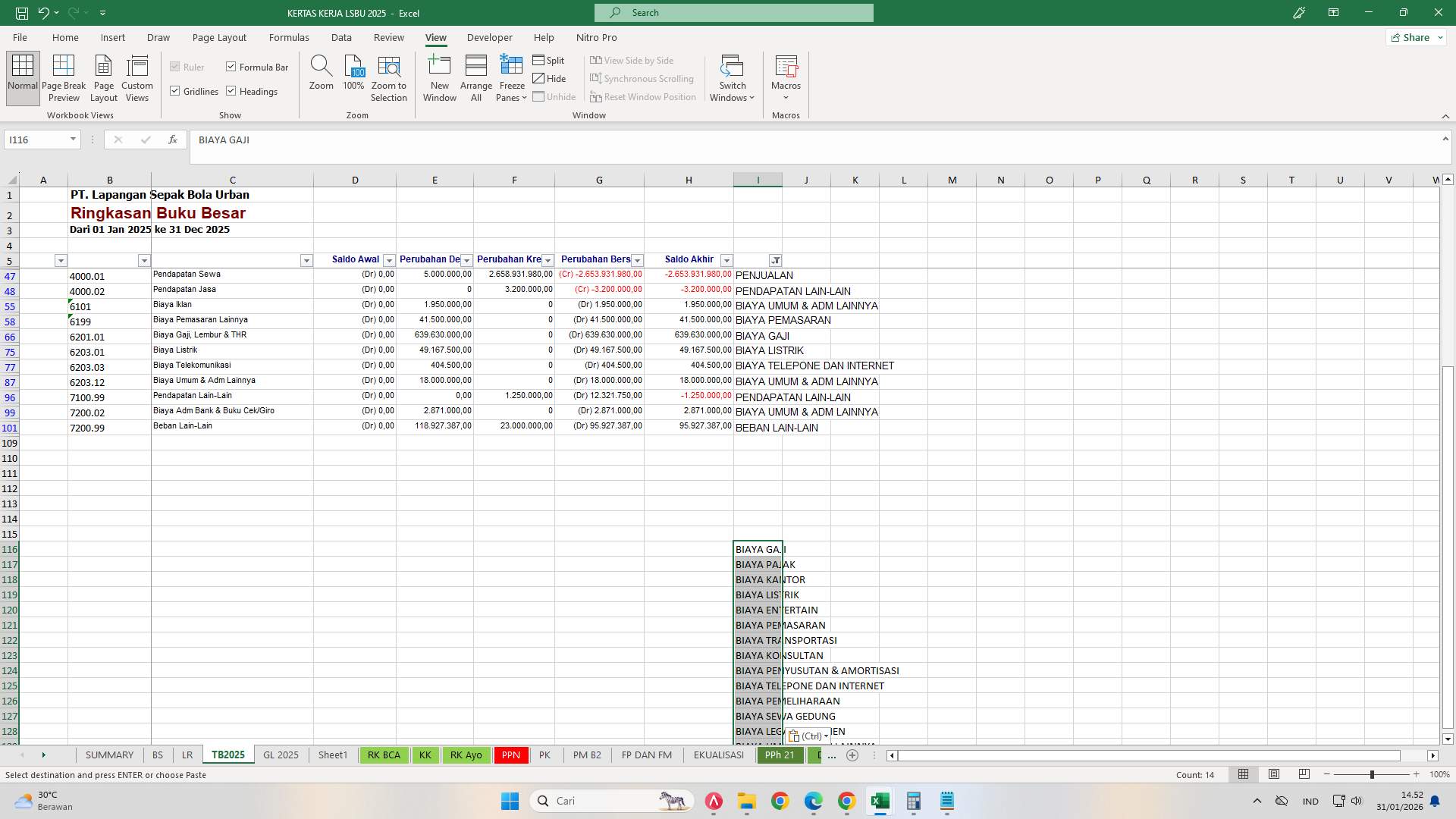Open the Zoom dialog
This screenshot has width=1456, height=819.
coord(321,76)
